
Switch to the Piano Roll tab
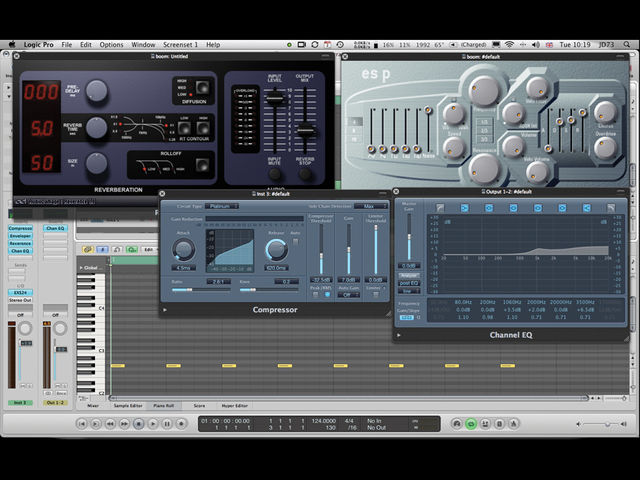pyautogui.click(x=163, y=406)
